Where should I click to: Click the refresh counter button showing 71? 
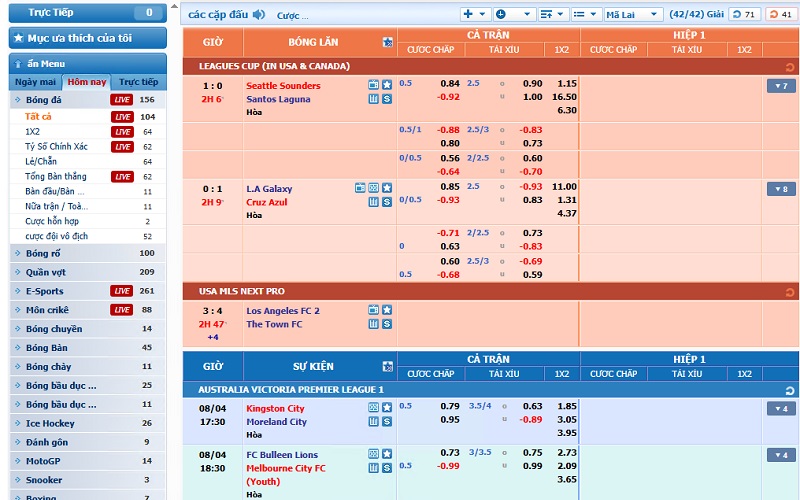coord(744,14)
